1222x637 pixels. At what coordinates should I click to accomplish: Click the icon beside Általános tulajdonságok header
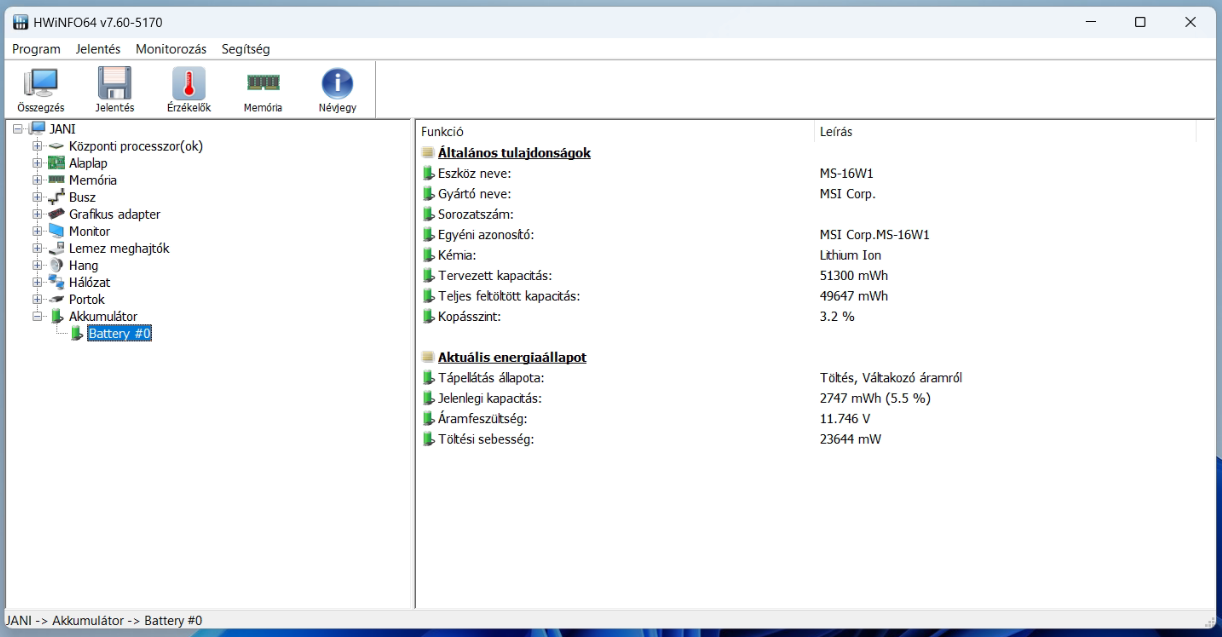(x=428, y=153)
